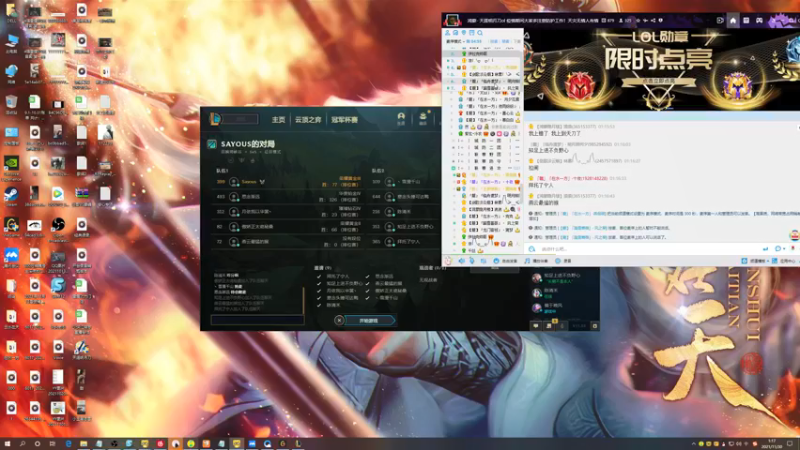The height and width of the screenshot is (450, 800).
Task: Click the YY channel list scrollbar
Action: 521,194
